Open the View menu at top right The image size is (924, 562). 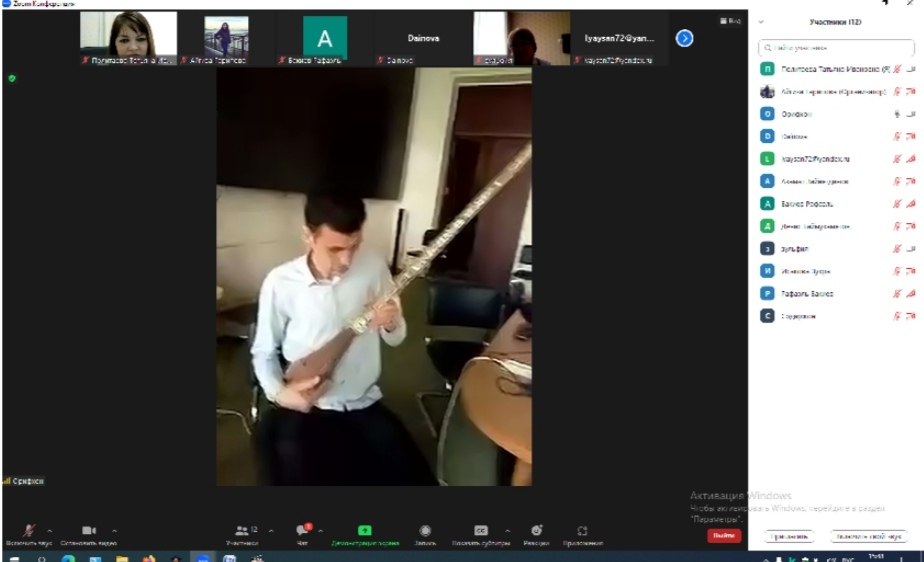[x=731, y=21]
